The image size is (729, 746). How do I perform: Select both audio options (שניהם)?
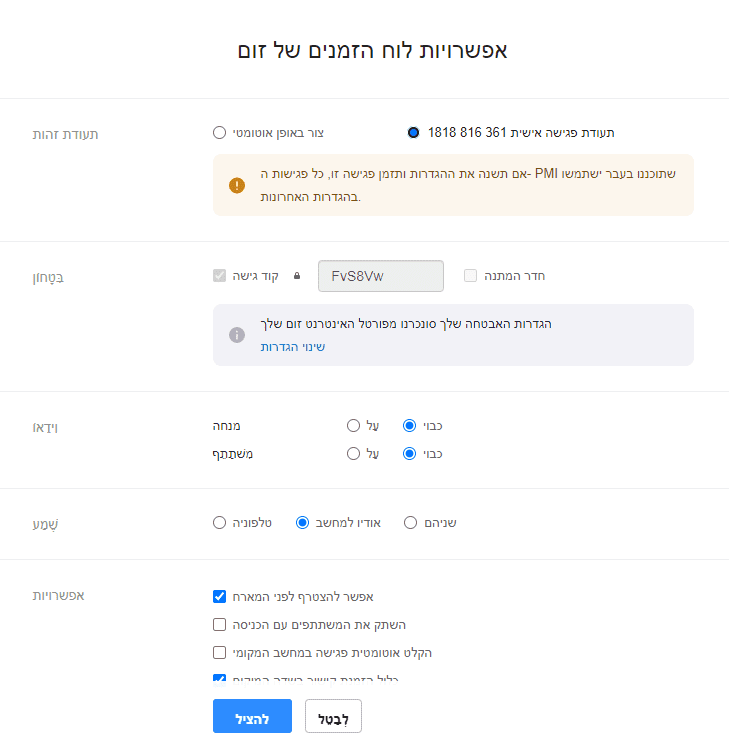pyautogui.click(x=410, y=522)
